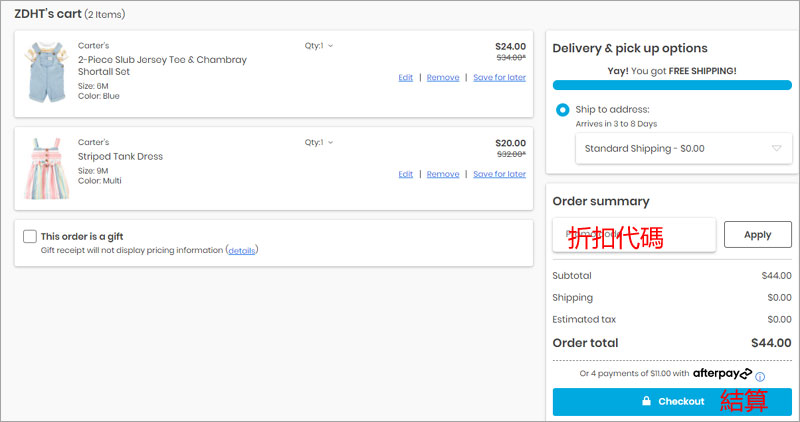Image resolution: width=800 pixels, height=422 pixels.
Task: Click the afterpay info icon
Action: point(760,377)
